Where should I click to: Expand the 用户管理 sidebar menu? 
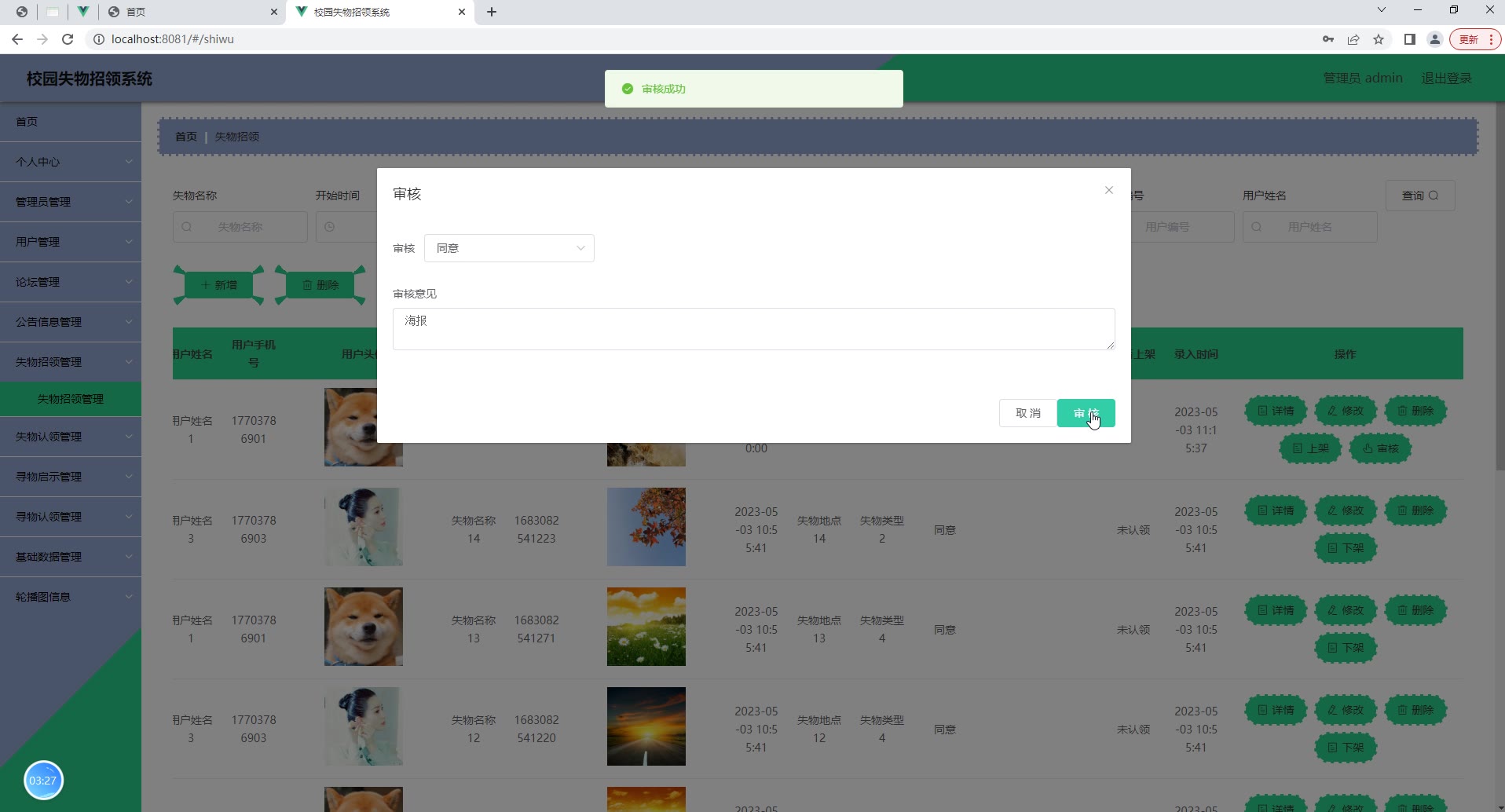tap(71, 242)
